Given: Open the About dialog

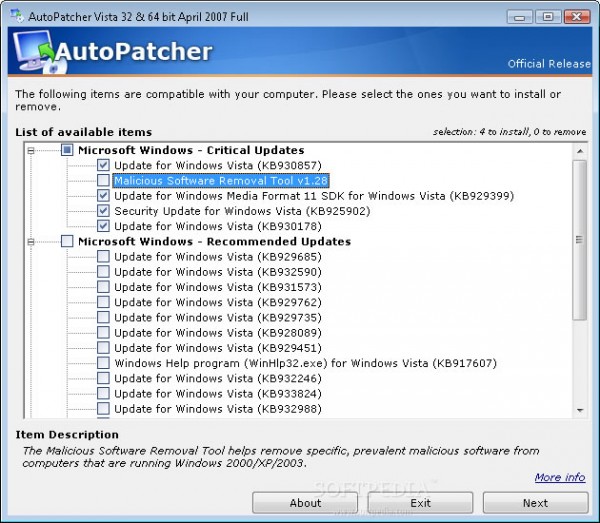Looking at the screenshot, I should tap(305, 503).
